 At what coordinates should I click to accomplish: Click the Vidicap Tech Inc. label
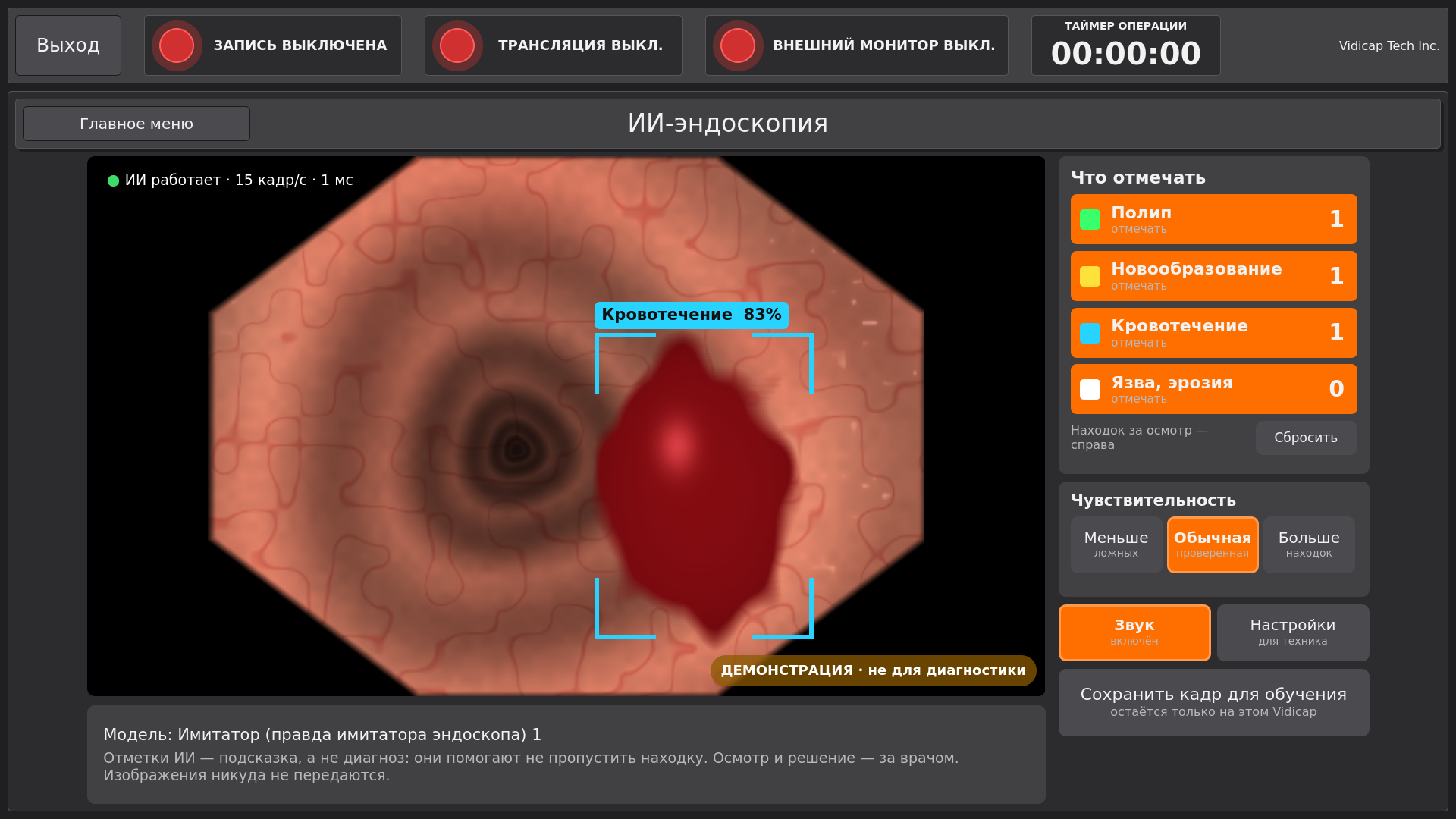click(x=1389, y=45)
